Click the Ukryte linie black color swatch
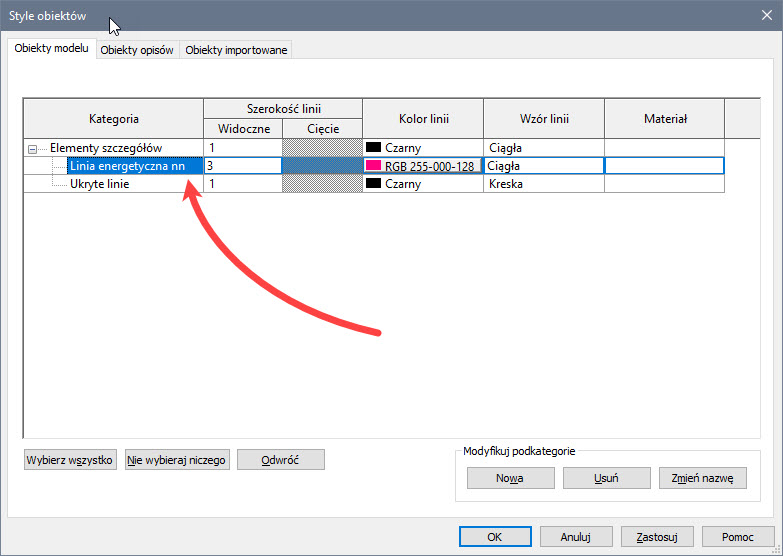 (375, 184)
